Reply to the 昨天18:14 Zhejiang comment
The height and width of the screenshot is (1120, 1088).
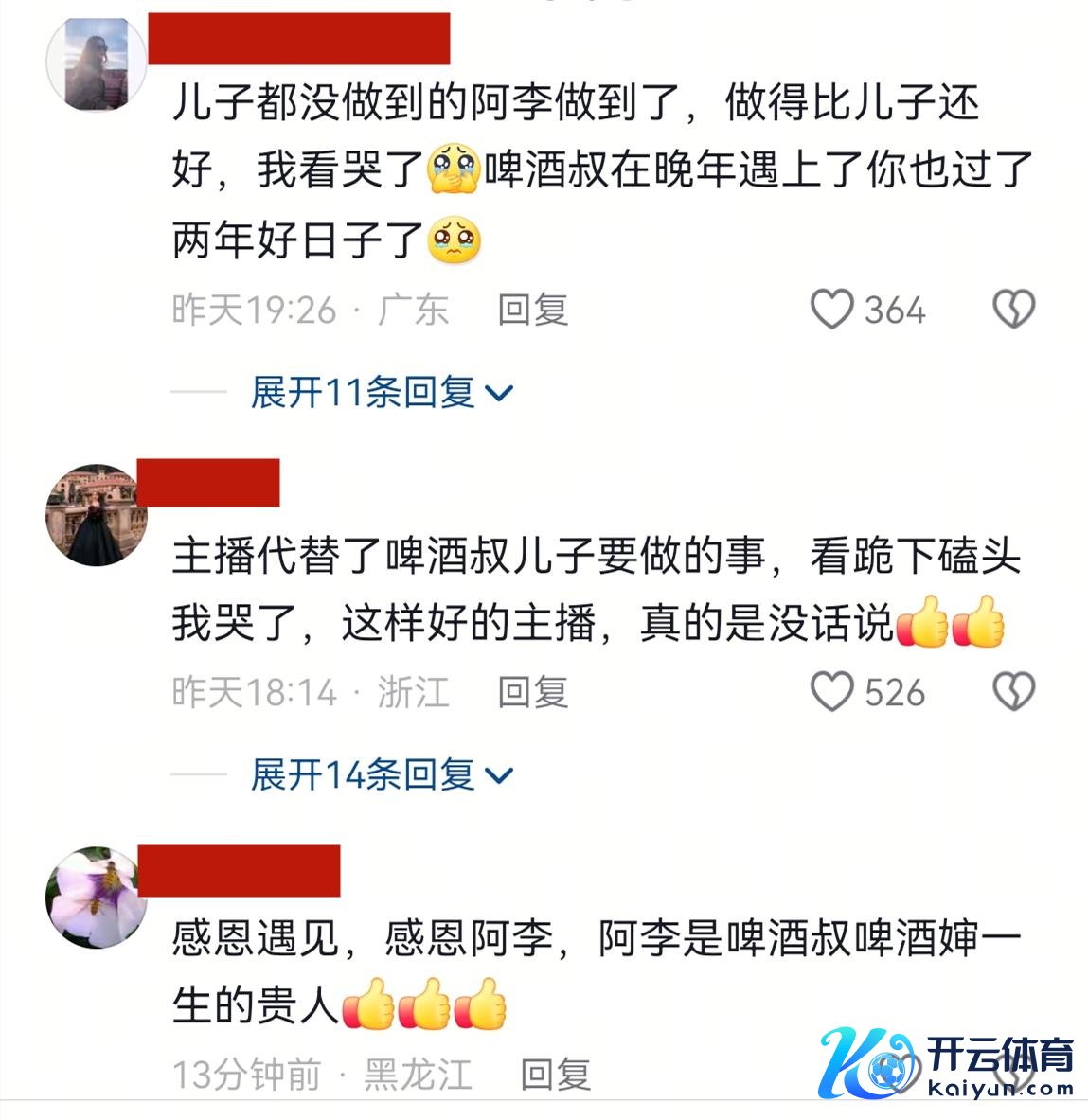coord(533,692)
